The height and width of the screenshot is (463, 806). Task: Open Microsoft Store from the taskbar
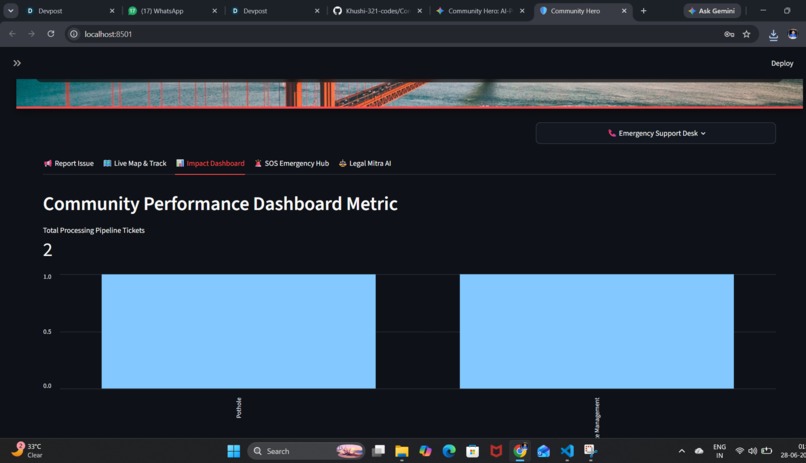coord(472,451)
